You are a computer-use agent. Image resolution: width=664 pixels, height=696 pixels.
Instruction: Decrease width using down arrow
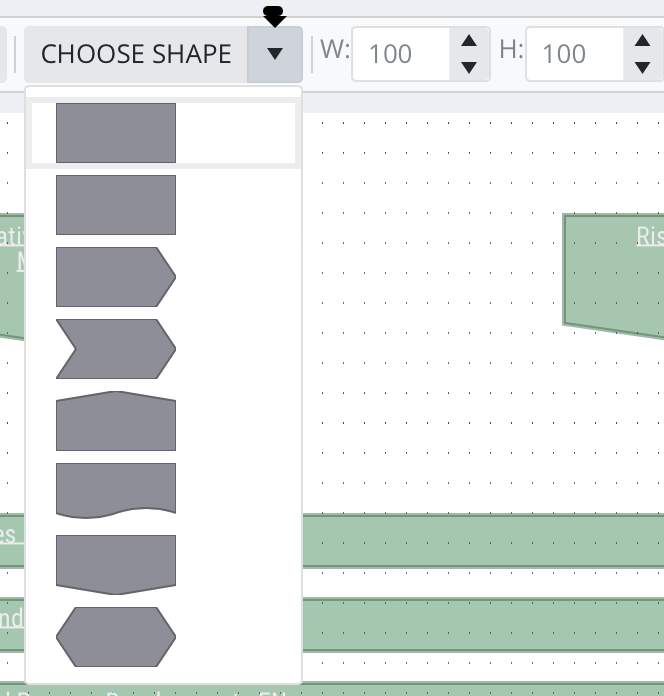[x=468, y=68]
